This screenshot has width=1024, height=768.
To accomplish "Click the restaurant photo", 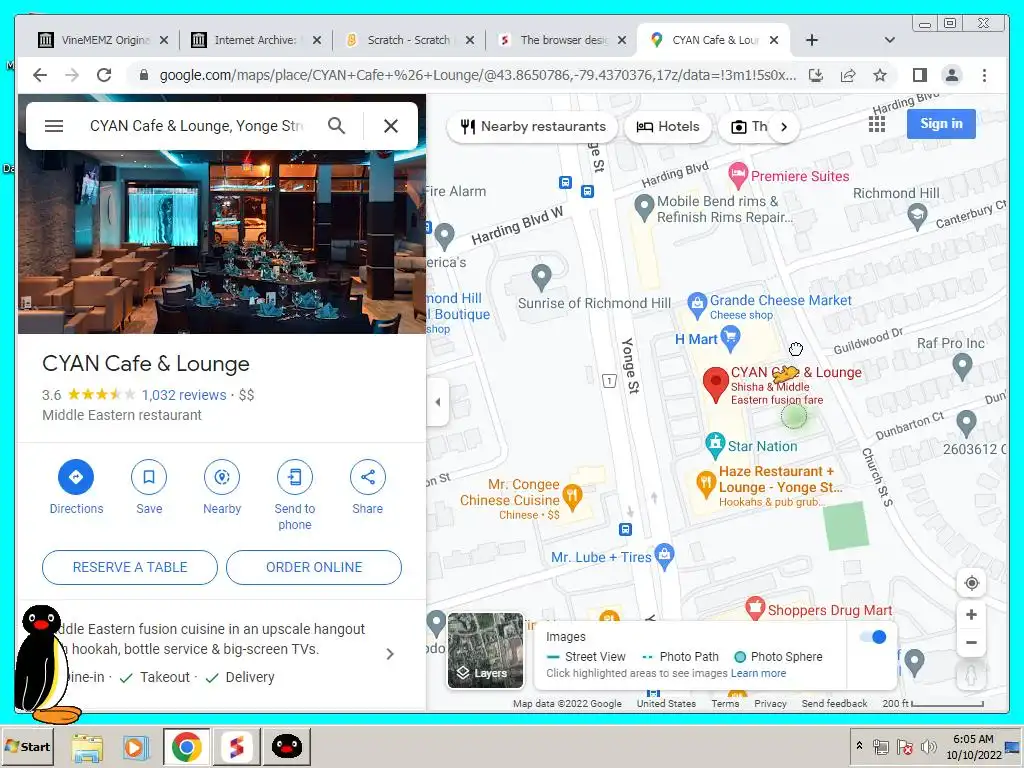I will pyautogui.click(x=221, y=242).
